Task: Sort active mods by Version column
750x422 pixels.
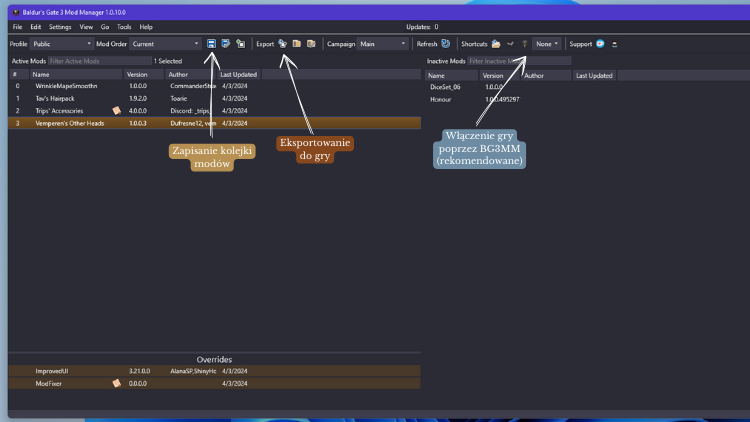Action: coord(143,74)
